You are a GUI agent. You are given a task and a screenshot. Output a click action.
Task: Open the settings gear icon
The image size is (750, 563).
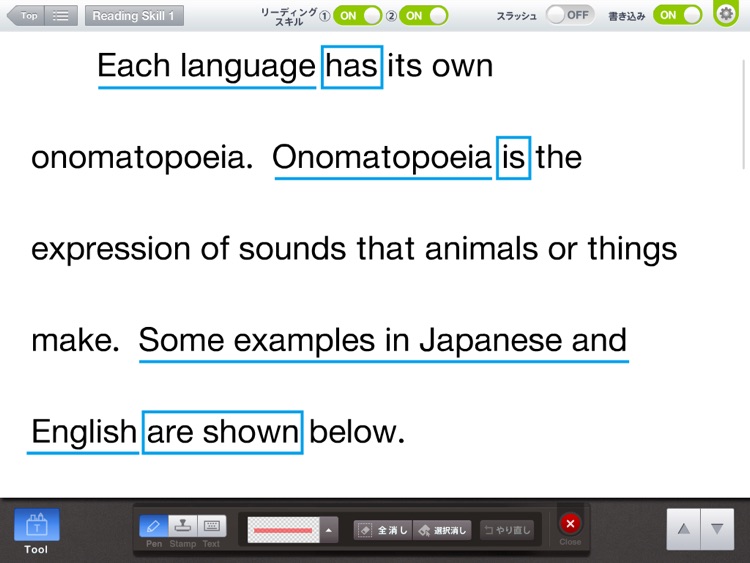pos(726,13)
